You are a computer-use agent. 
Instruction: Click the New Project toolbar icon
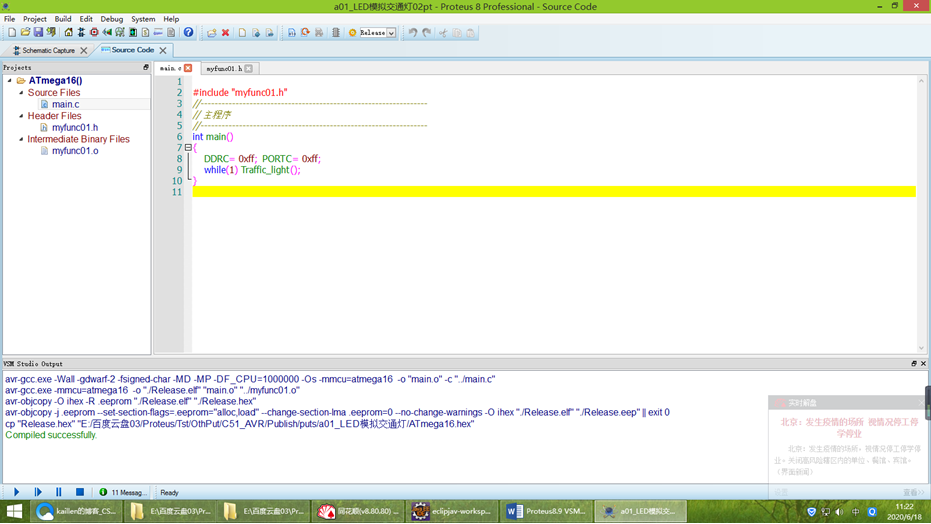[12, 33]
